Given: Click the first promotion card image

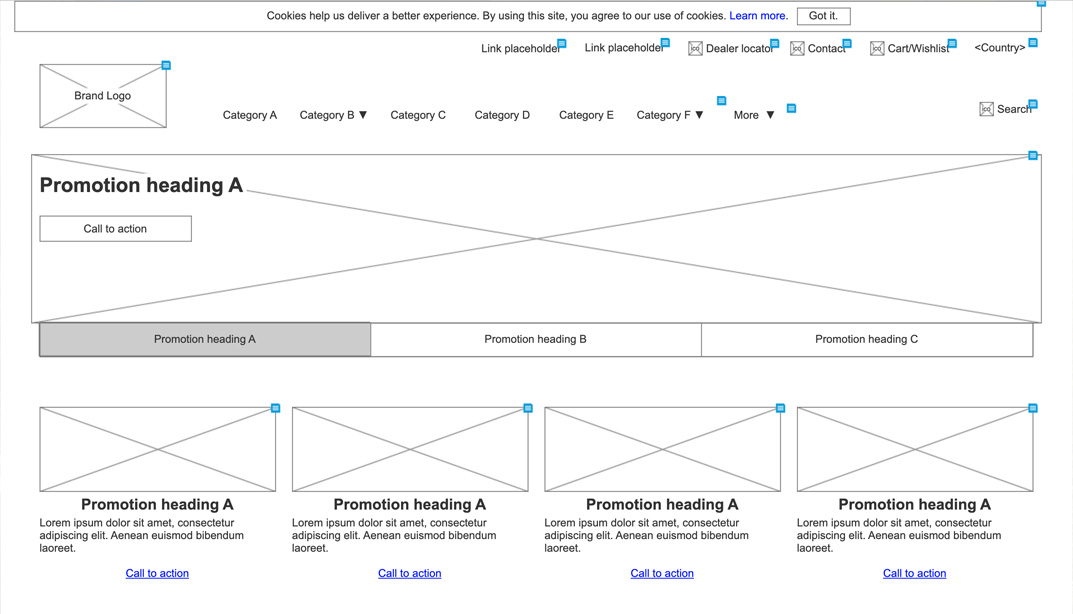Looking at the screenshot, I should click(x=157, y=449).
